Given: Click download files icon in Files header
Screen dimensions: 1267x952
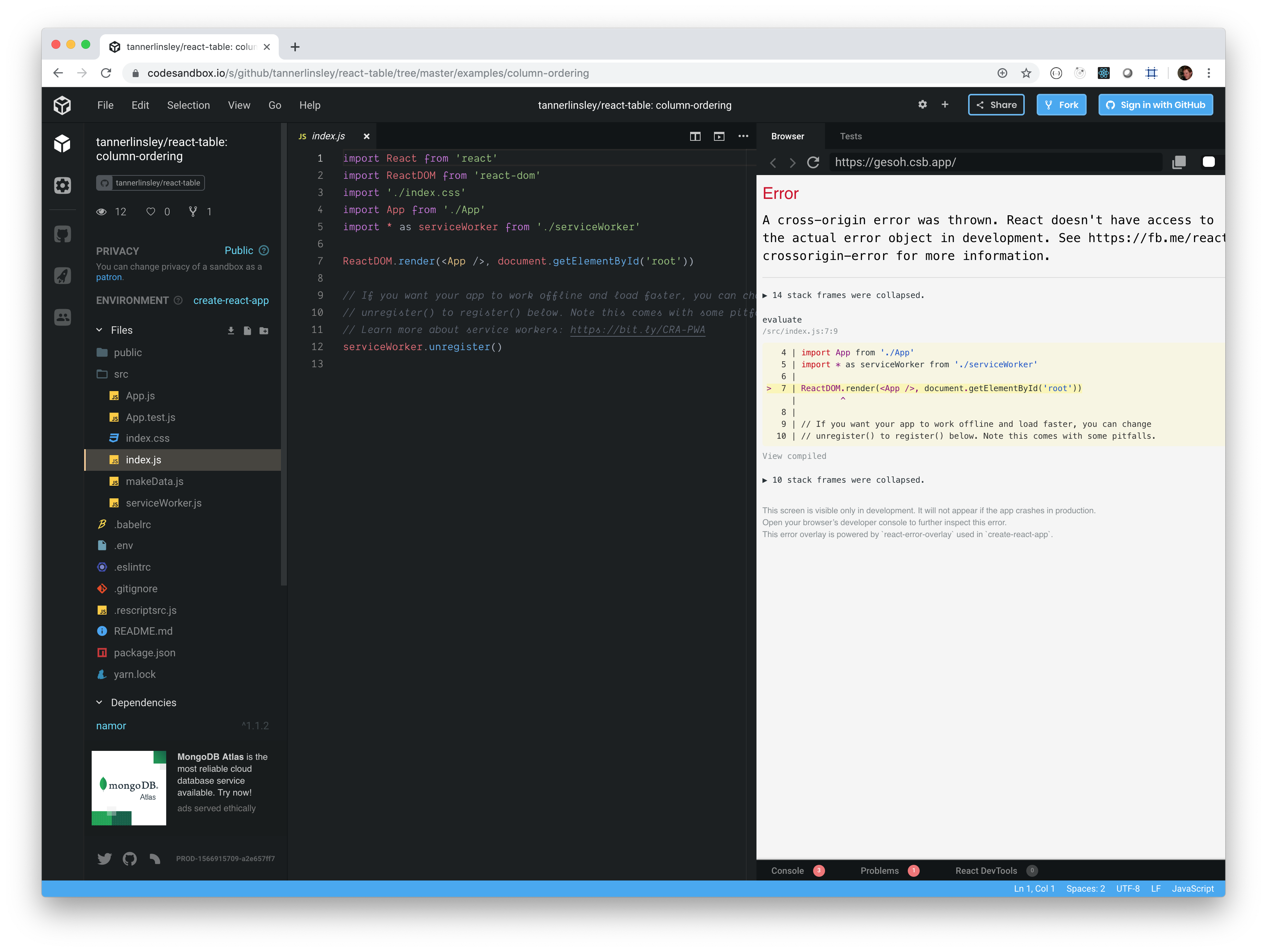Looking at the screenshot, I should [231, 330].
